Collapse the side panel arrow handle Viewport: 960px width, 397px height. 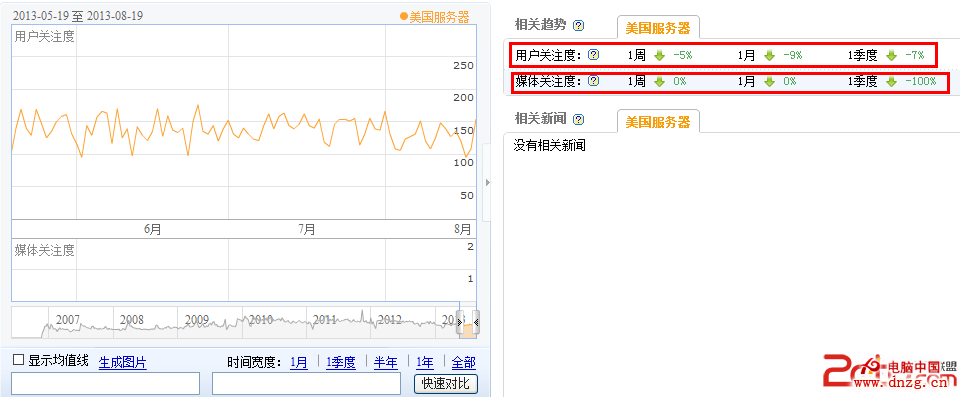coord(487,183)
